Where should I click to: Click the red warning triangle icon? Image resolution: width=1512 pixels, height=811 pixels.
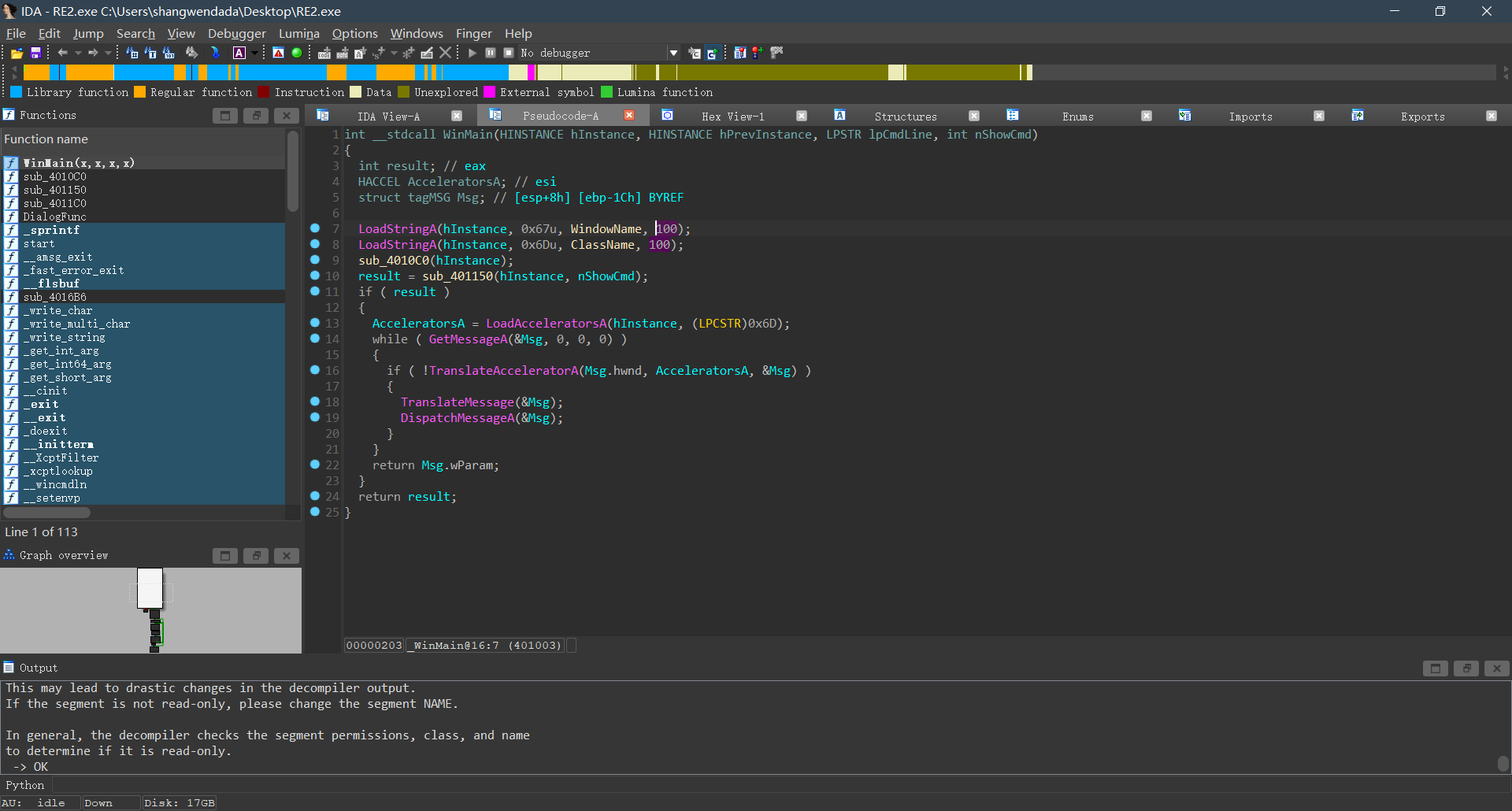click(x=278, y=53)
